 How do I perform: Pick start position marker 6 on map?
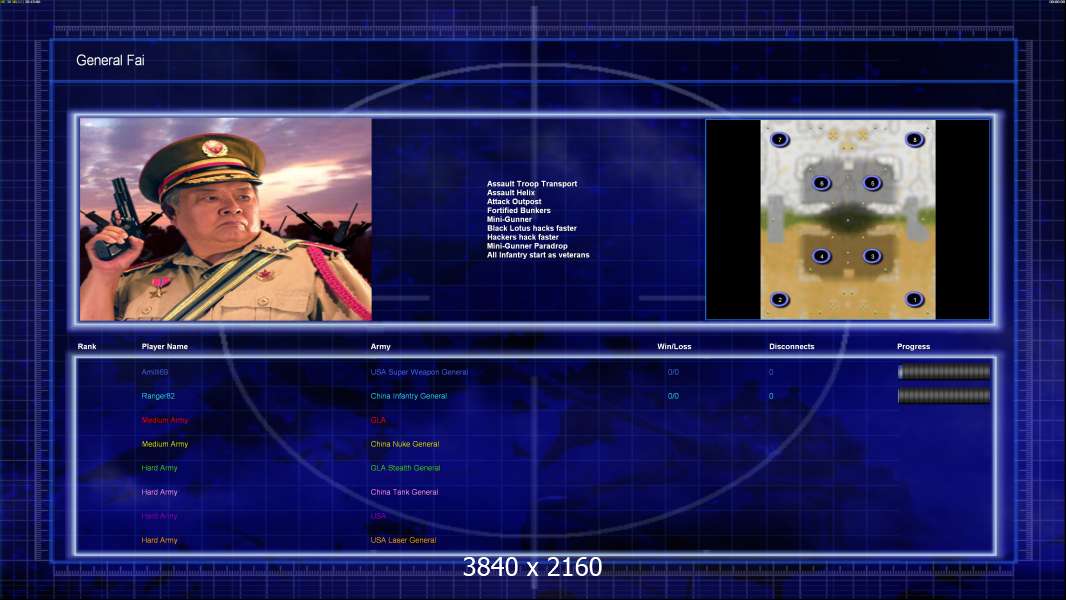coord(822,183)
